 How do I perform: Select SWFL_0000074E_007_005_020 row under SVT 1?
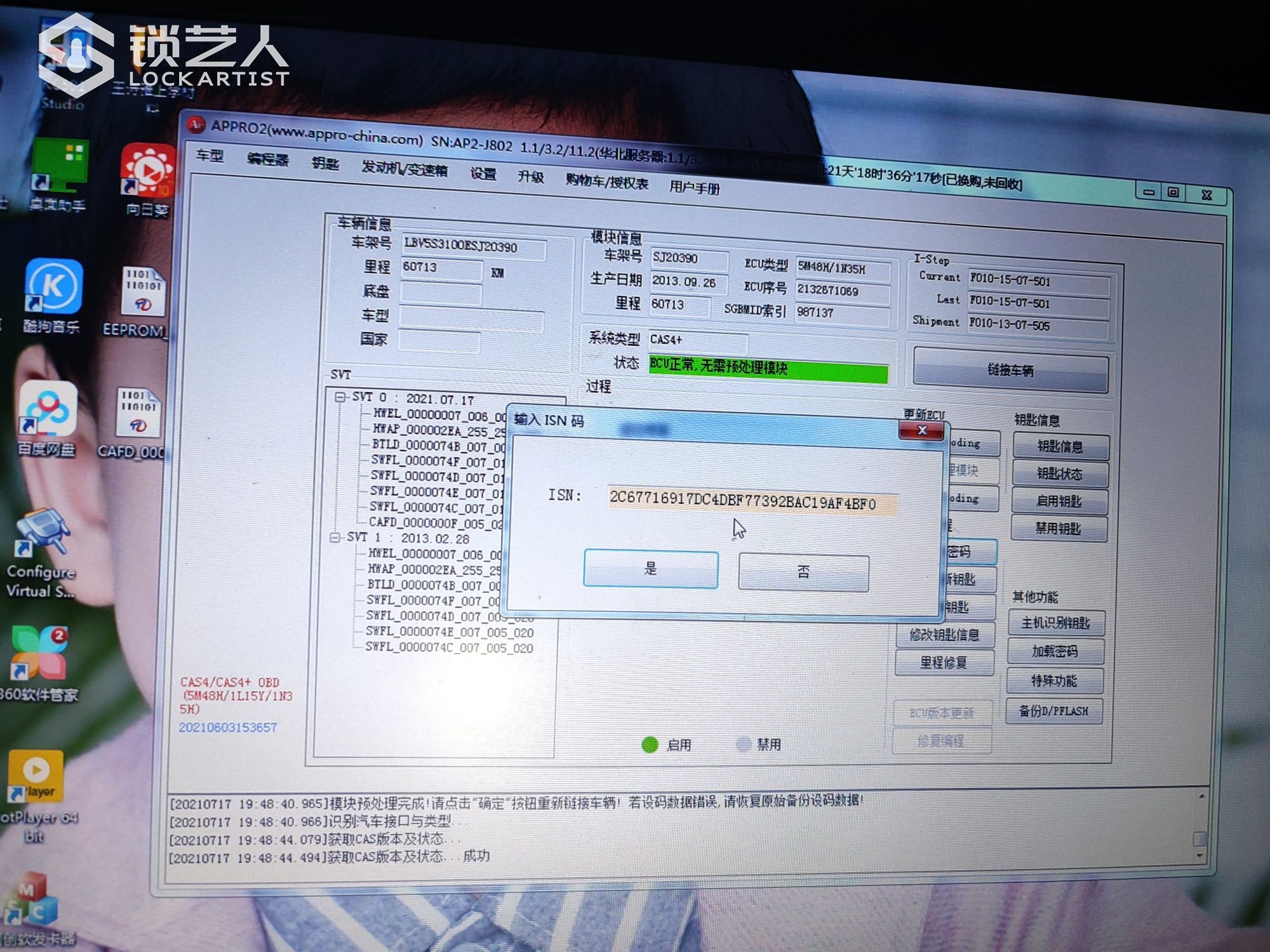(450, 631)
